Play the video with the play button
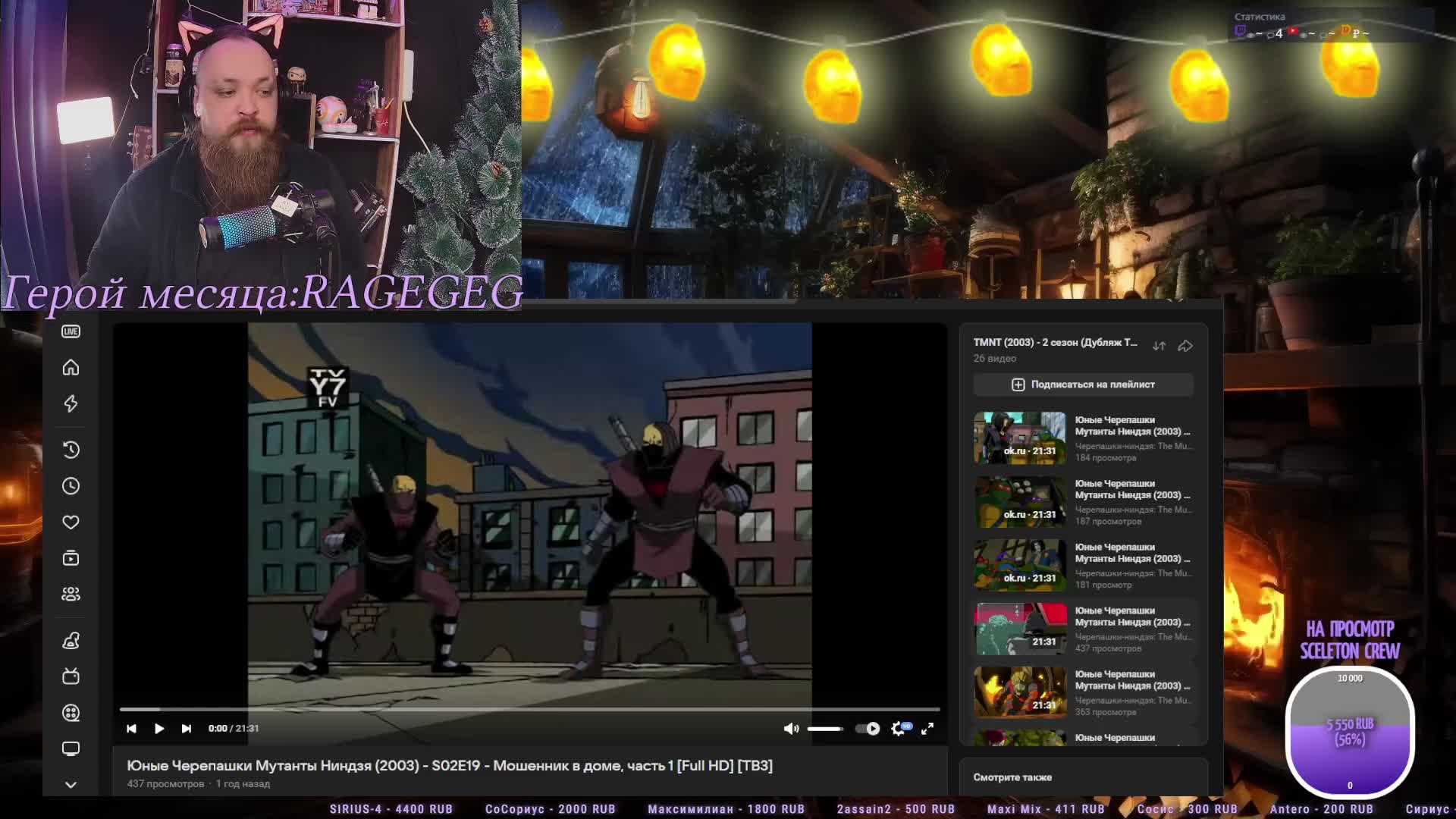Screen dimensions: 1456x819 [x=159, y=729]
